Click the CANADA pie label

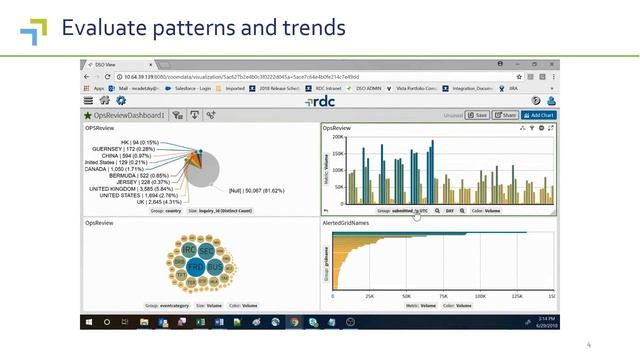[x=115, y=169]
